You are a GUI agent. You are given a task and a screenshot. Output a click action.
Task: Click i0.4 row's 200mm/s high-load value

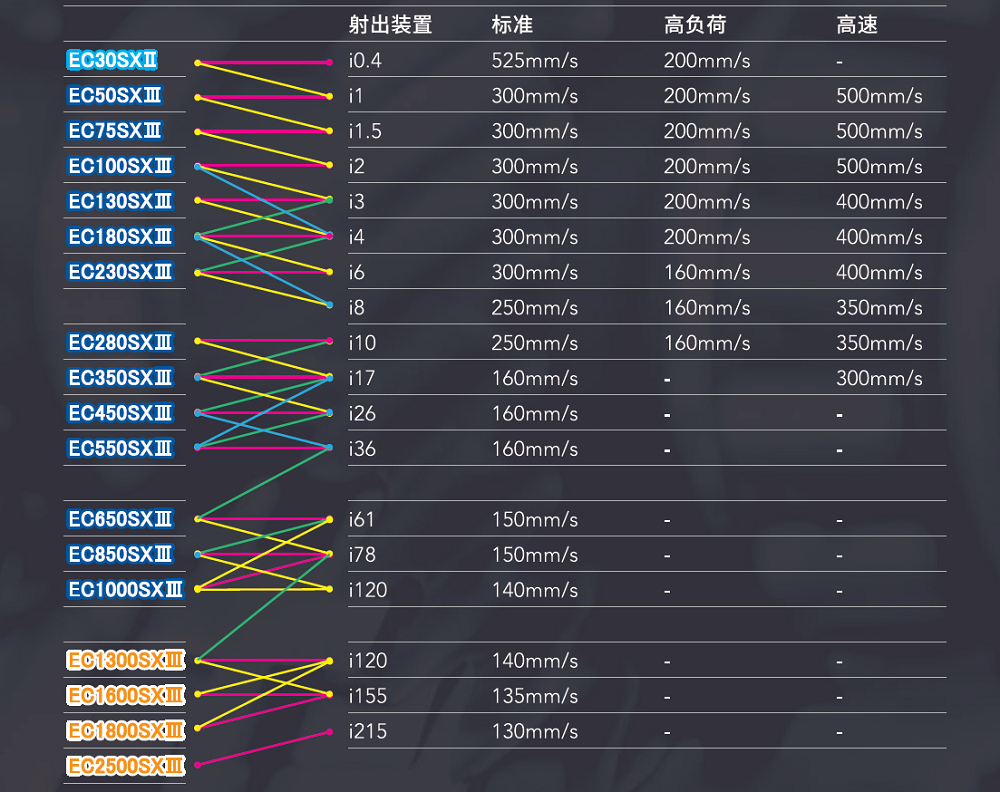point(707,61)
